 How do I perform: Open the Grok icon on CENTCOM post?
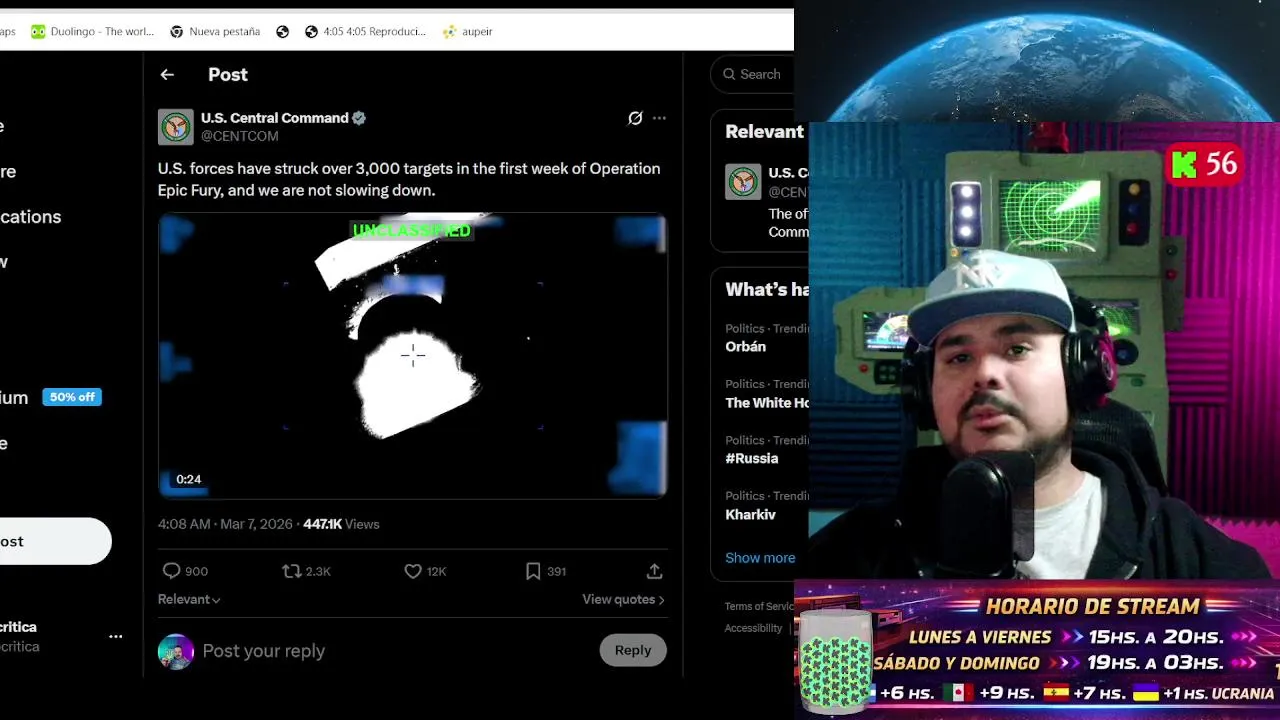(x=635, y=118)
